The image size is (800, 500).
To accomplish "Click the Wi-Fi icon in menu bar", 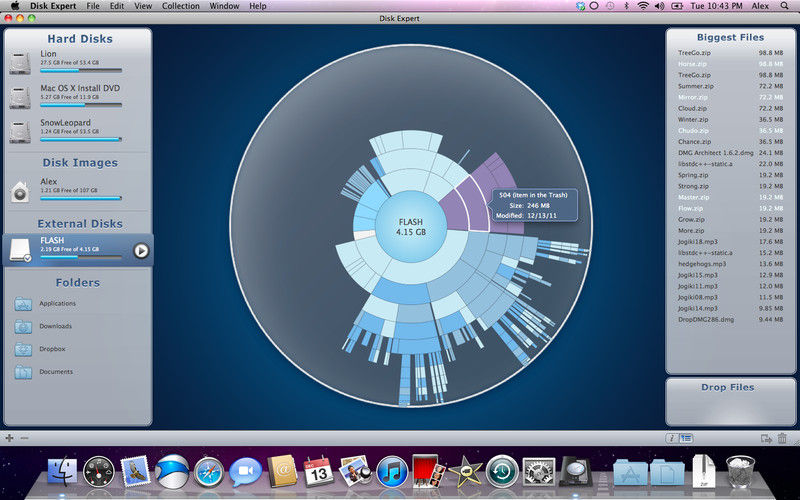I will click(x=643, y=6).
